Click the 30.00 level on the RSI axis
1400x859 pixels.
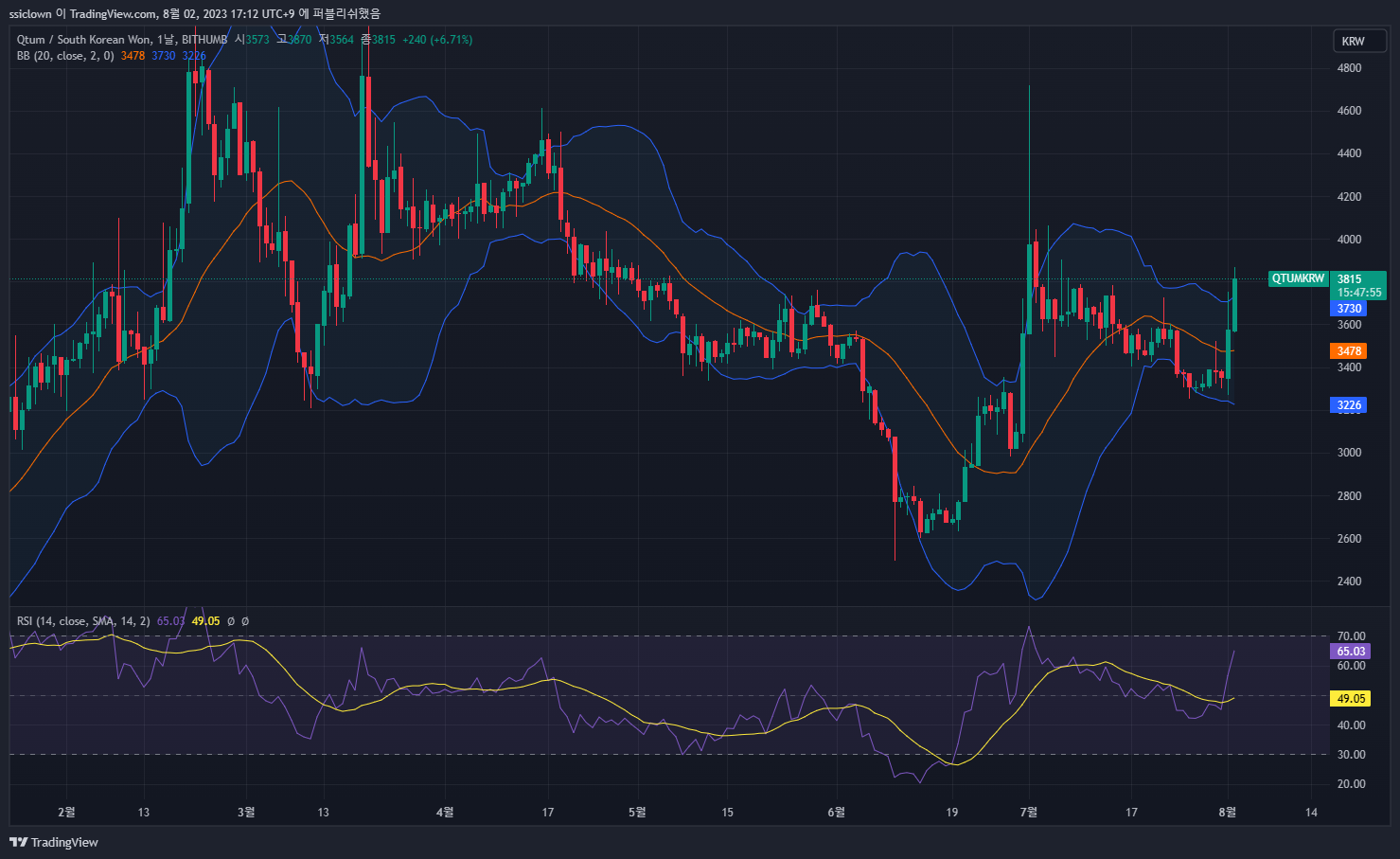click(x=1352, y=755)
